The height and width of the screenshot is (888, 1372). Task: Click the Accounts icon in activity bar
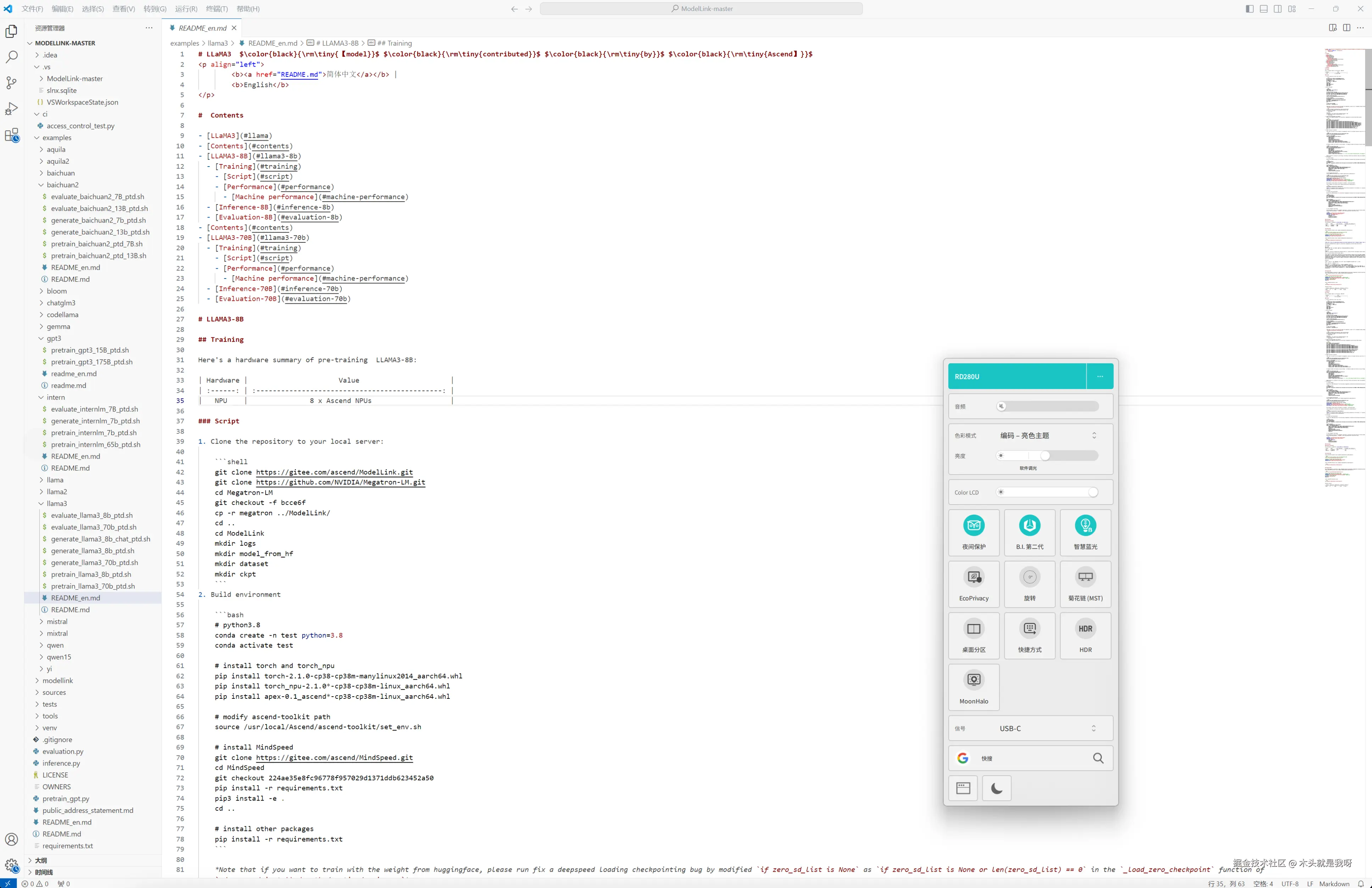click(x=12, y=839)
